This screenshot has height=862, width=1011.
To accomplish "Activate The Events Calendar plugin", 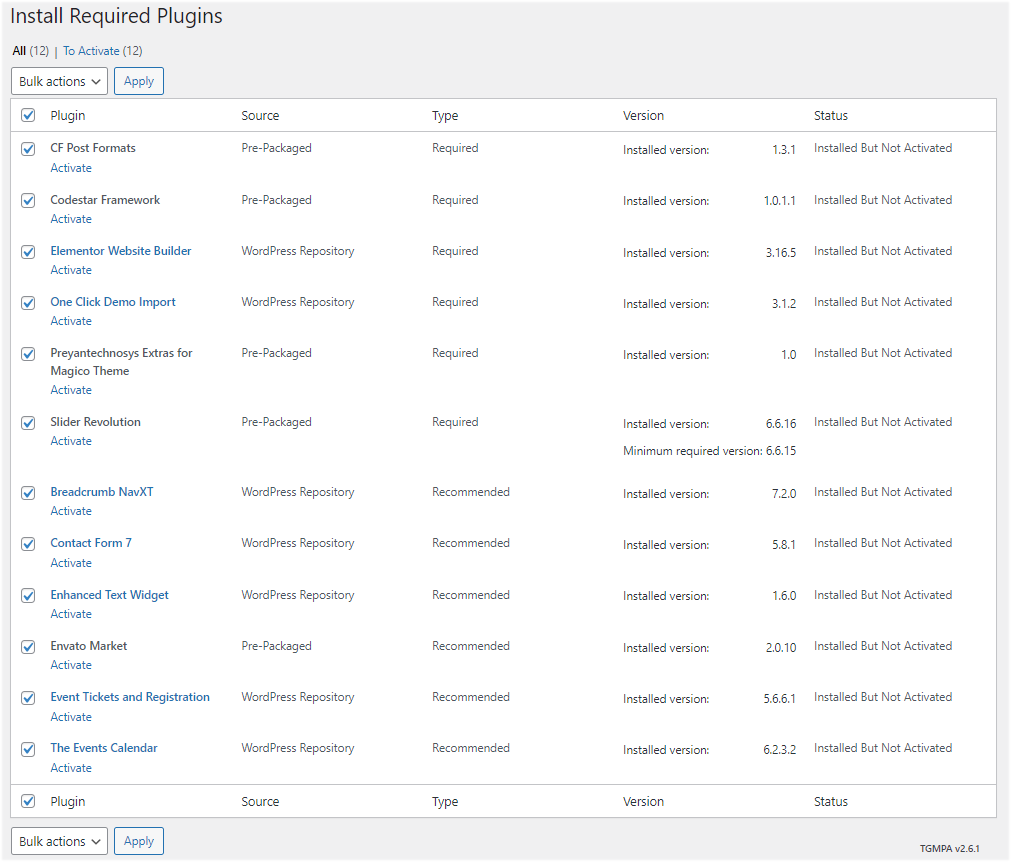I will coord(71,768).
